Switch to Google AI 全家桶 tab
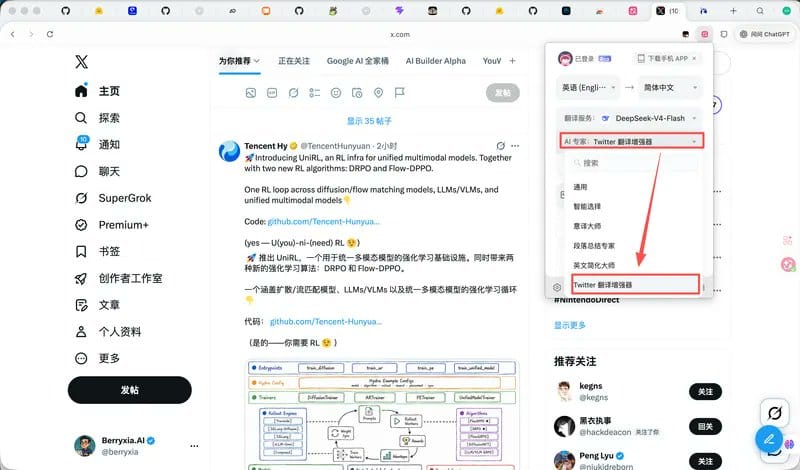The image size is (800, 470). [x=358, y=61]
